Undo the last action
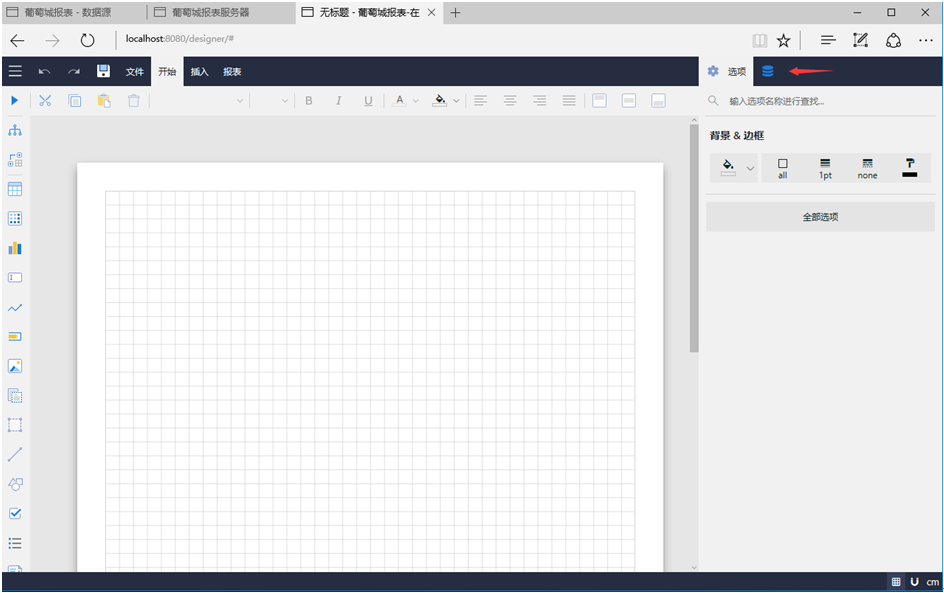This screenshot has height=593, width=944. (45, 72)
